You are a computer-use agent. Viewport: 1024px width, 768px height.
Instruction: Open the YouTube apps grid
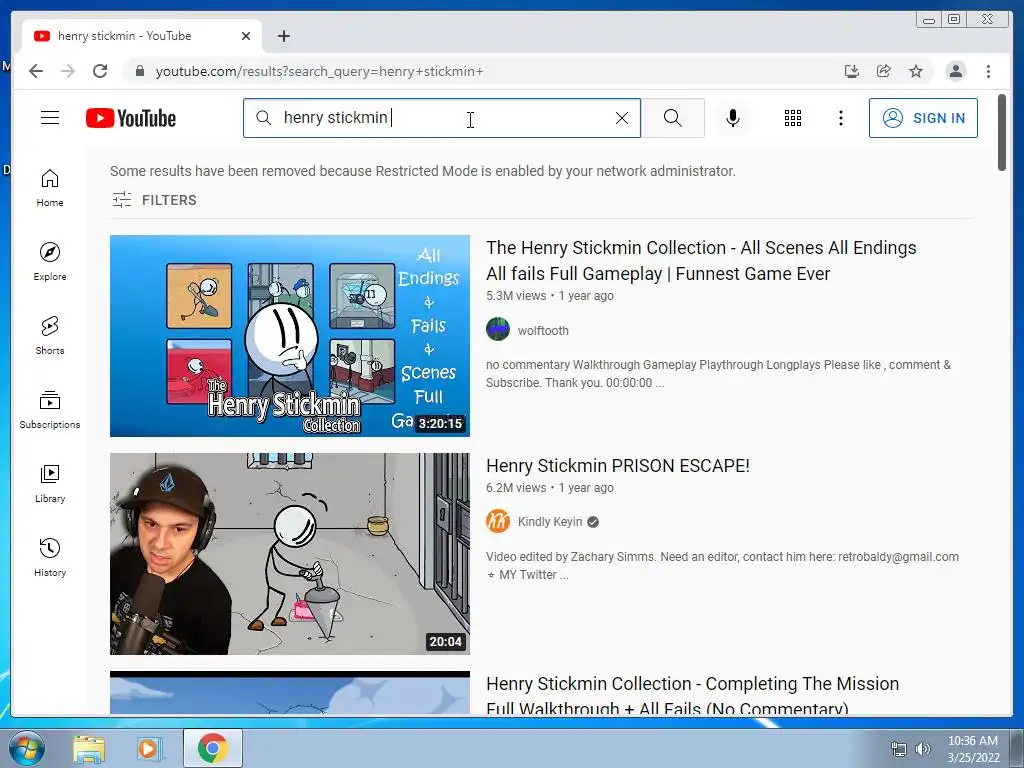coord(793,118)
